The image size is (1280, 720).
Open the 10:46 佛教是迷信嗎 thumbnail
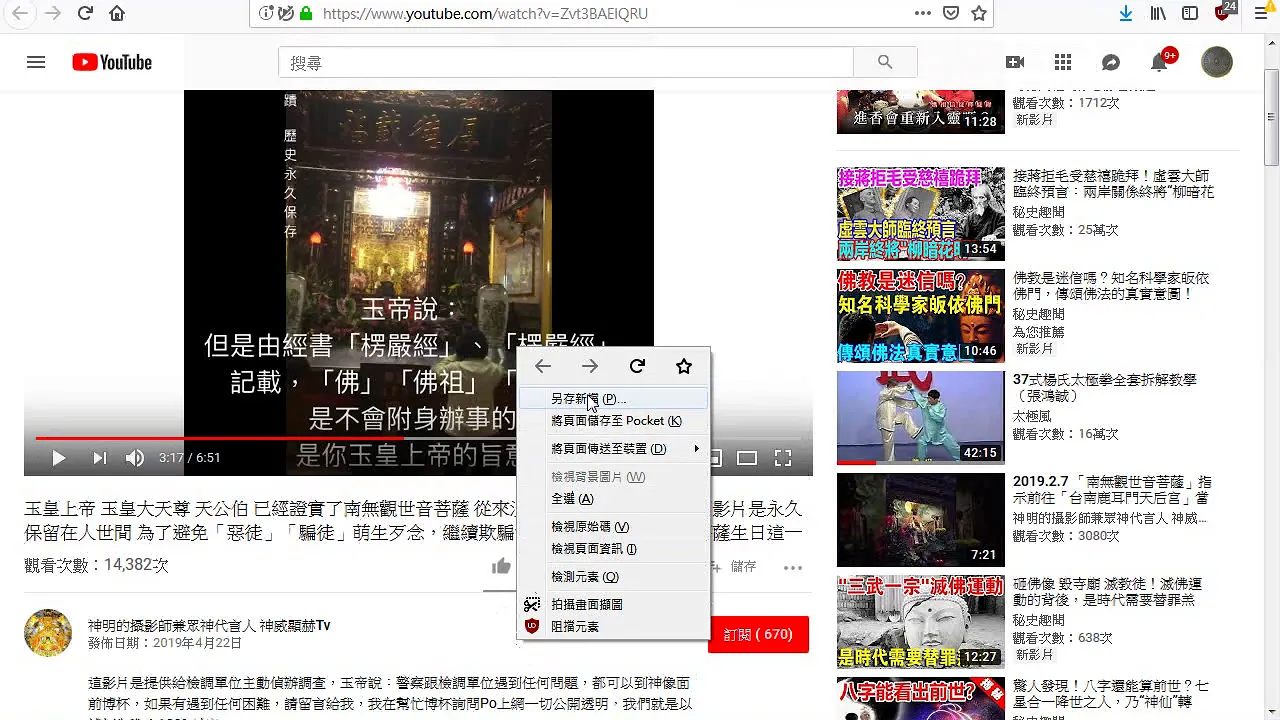921,316
